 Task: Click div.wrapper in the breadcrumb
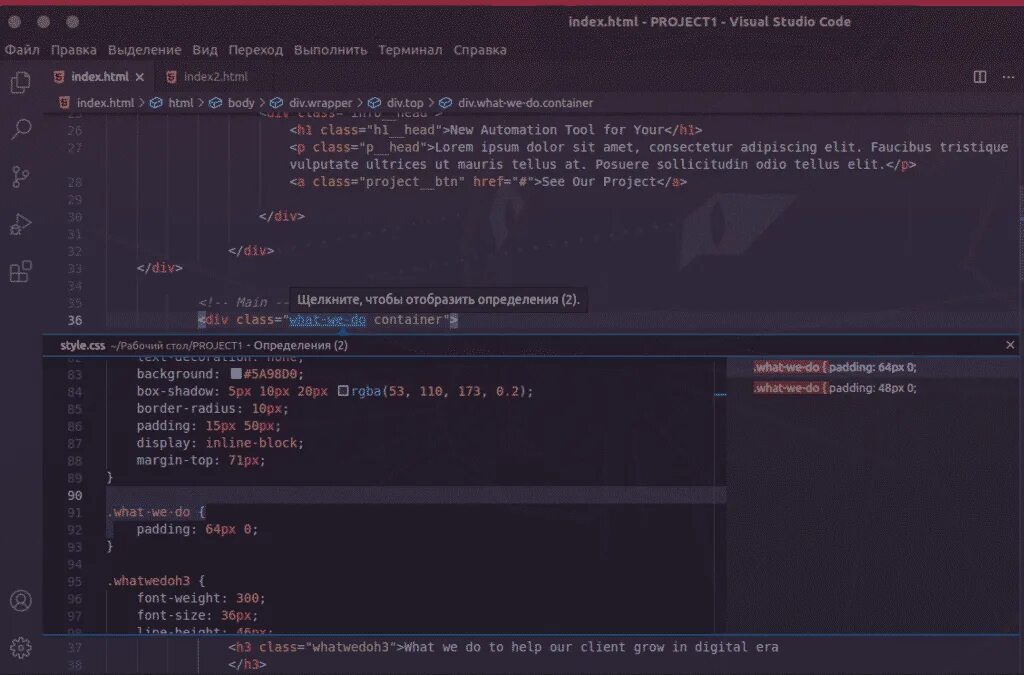click(x=321, y=103)
